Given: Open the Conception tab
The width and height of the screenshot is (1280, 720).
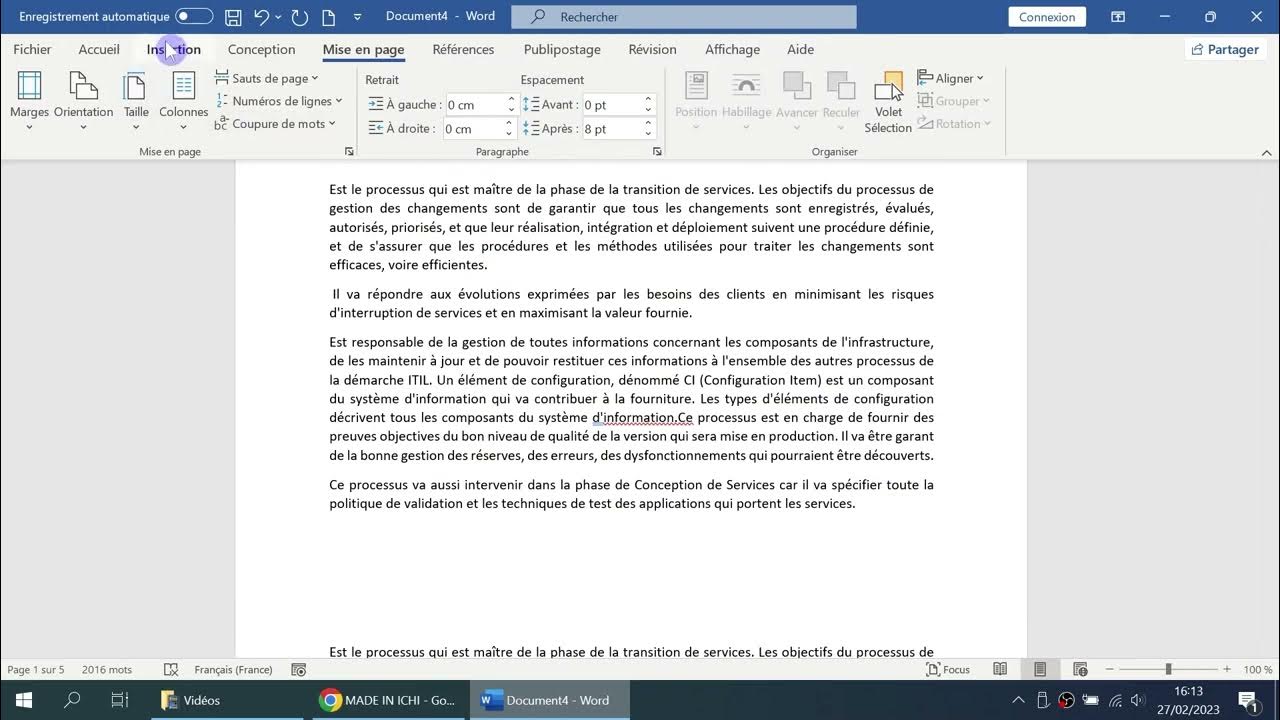Looking at the screenshot, I should pos(261,49).
